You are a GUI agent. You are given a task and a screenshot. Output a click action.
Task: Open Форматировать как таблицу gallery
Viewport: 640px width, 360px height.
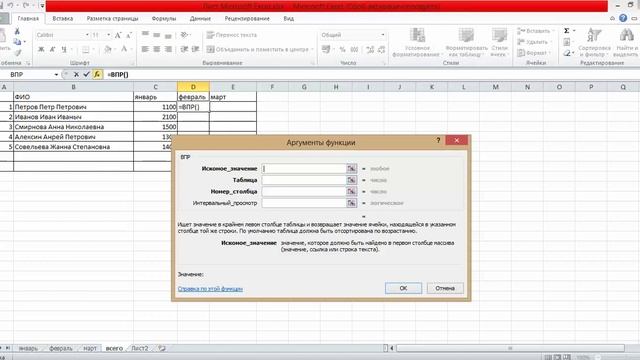tap(466, 43)
